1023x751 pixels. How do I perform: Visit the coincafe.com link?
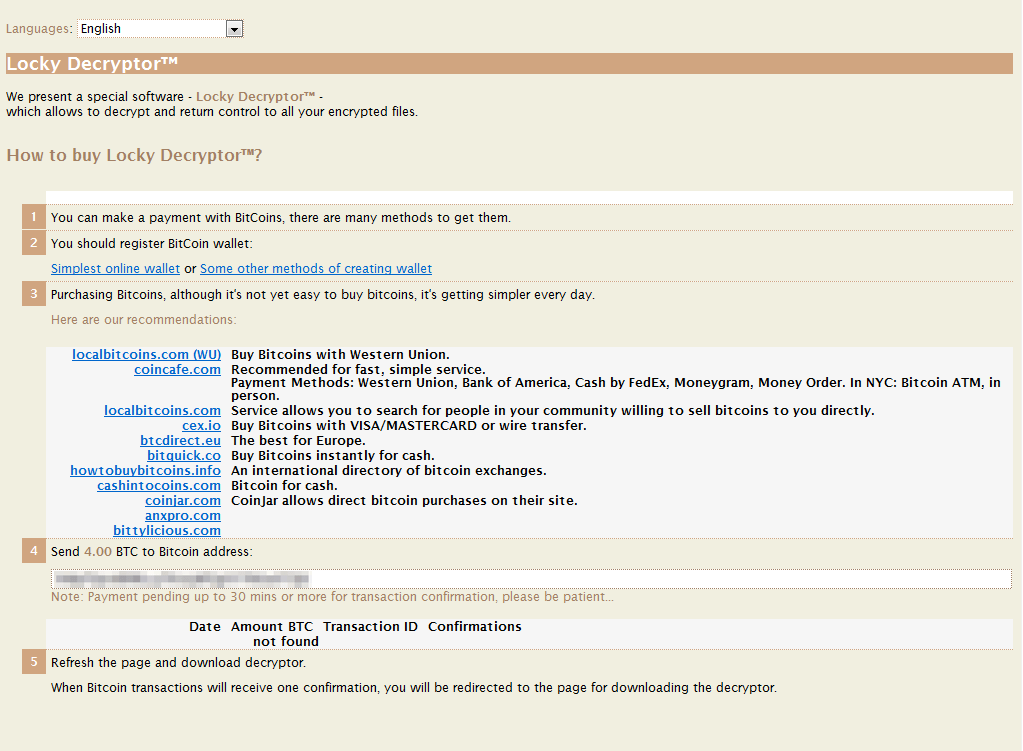pos(177,370)
